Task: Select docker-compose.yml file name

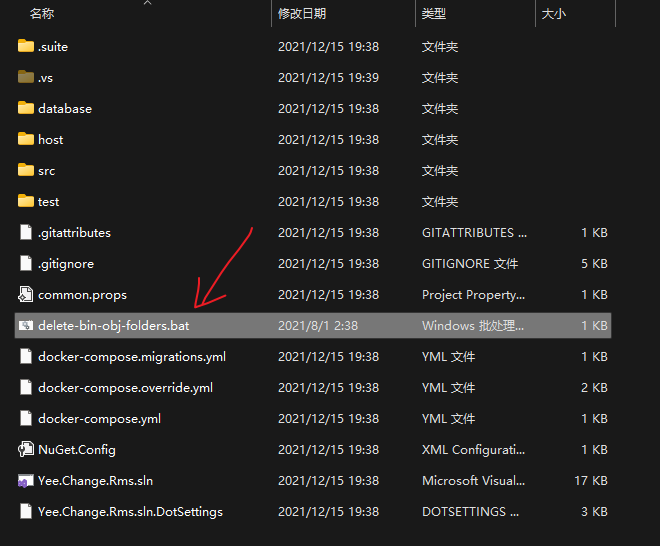Action: [99, 419]
